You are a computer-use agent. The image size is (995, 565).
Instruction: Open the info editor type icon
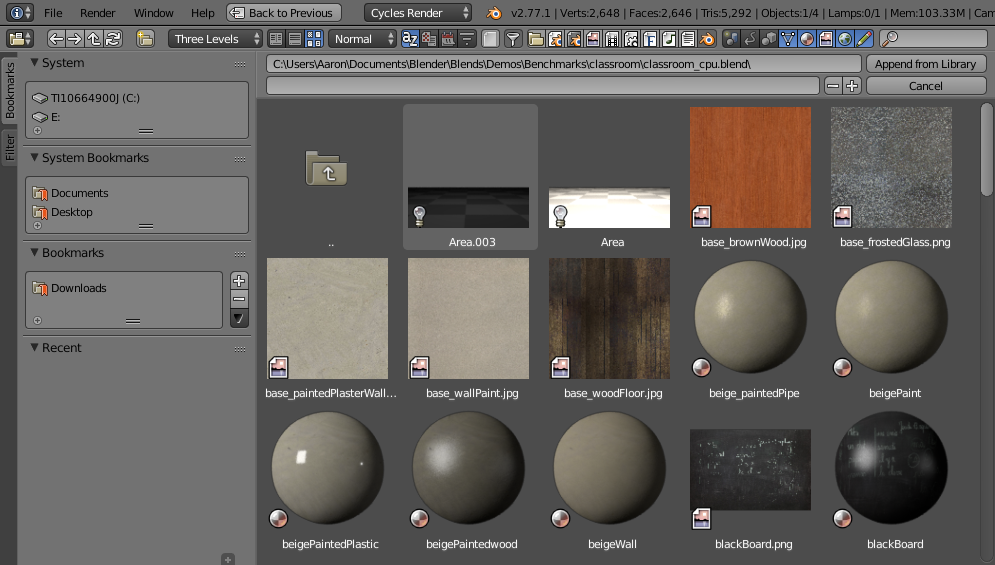coord(20,13)
